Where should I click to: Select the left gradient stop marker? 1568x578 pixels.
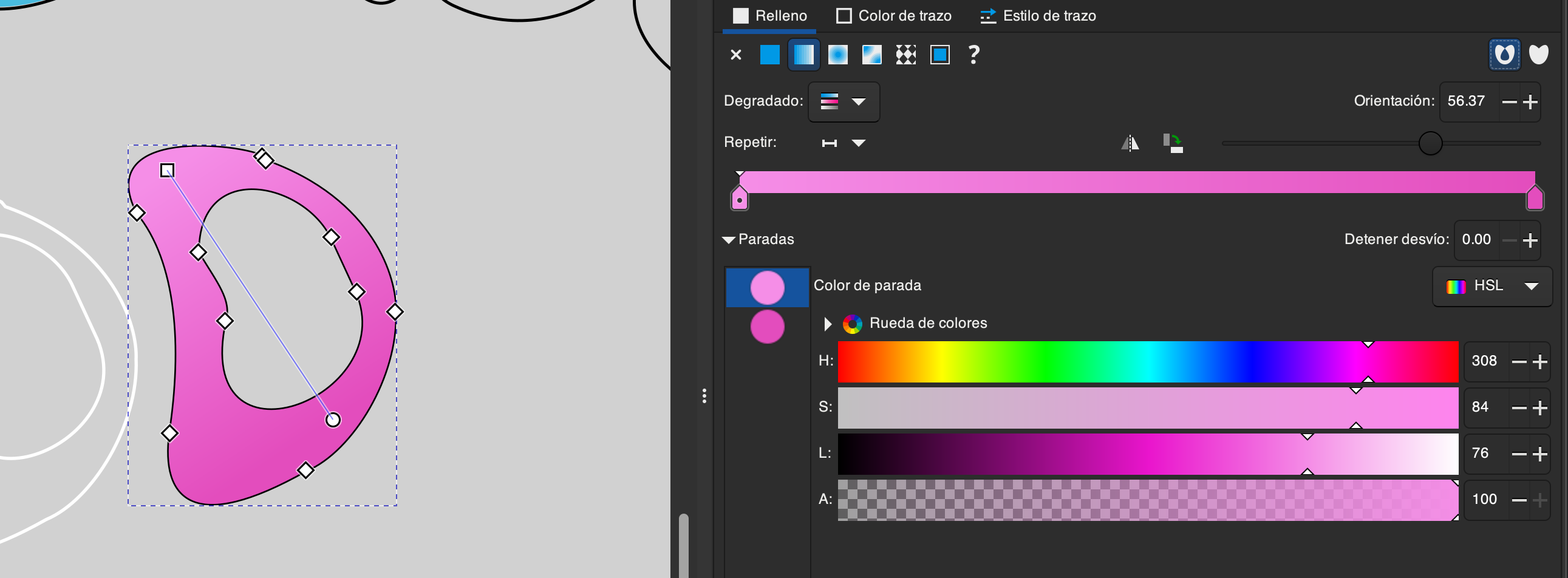[x=739, y=199]
